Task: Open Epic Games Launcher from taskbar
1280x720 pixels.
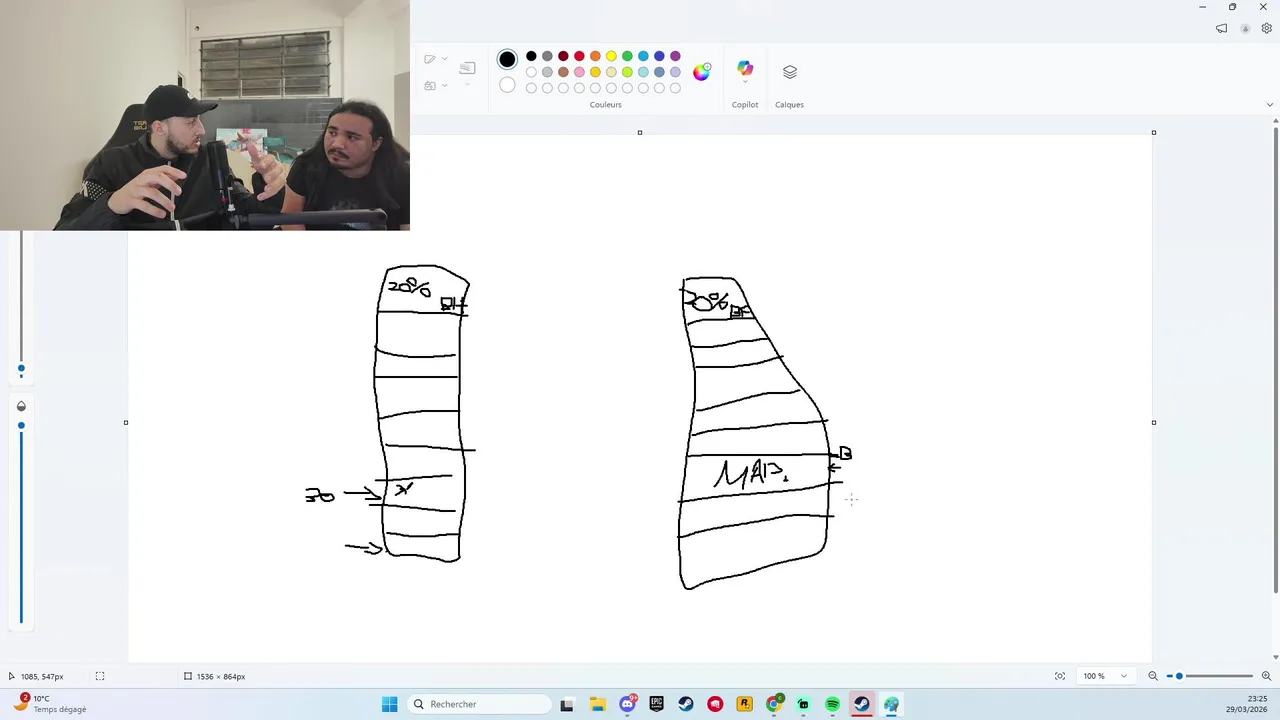Action: (656, 704)
